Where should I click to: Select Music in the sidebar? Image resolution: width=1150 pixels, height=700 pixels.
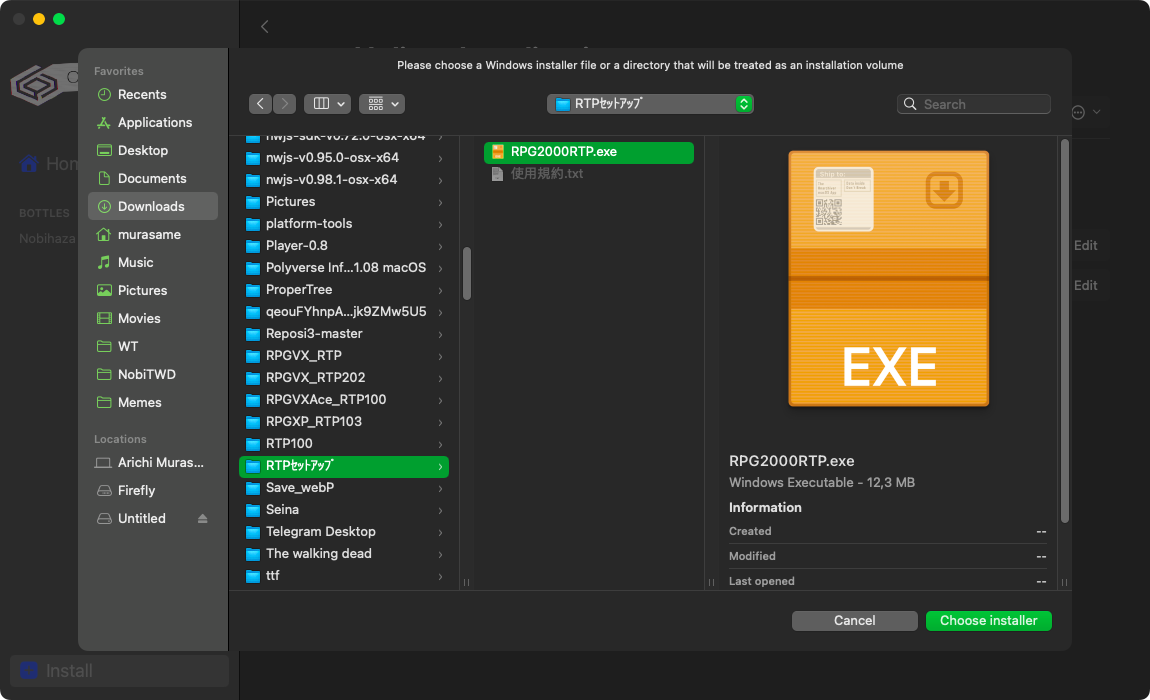(135, 262)
